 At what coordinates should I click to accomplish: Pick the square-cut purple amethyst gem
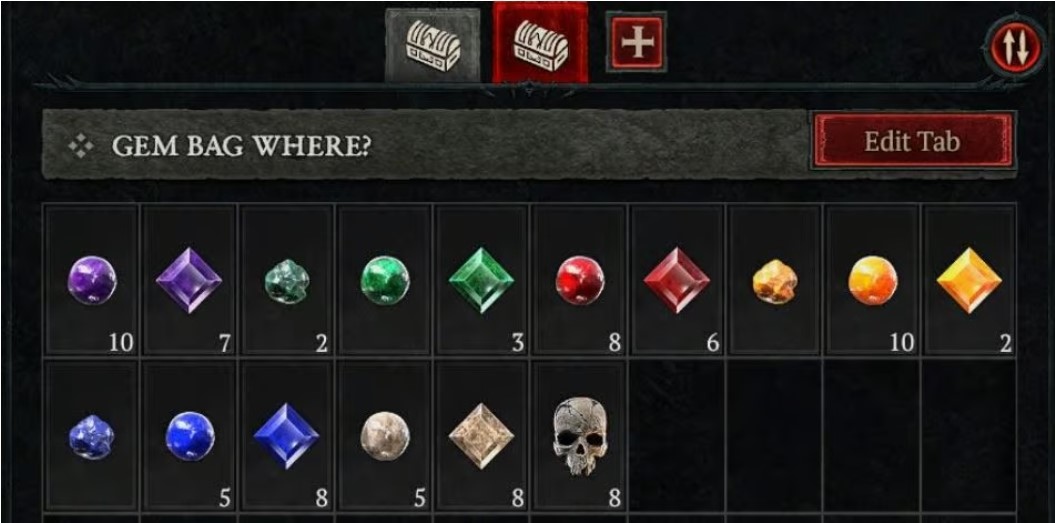pos(189,280)
